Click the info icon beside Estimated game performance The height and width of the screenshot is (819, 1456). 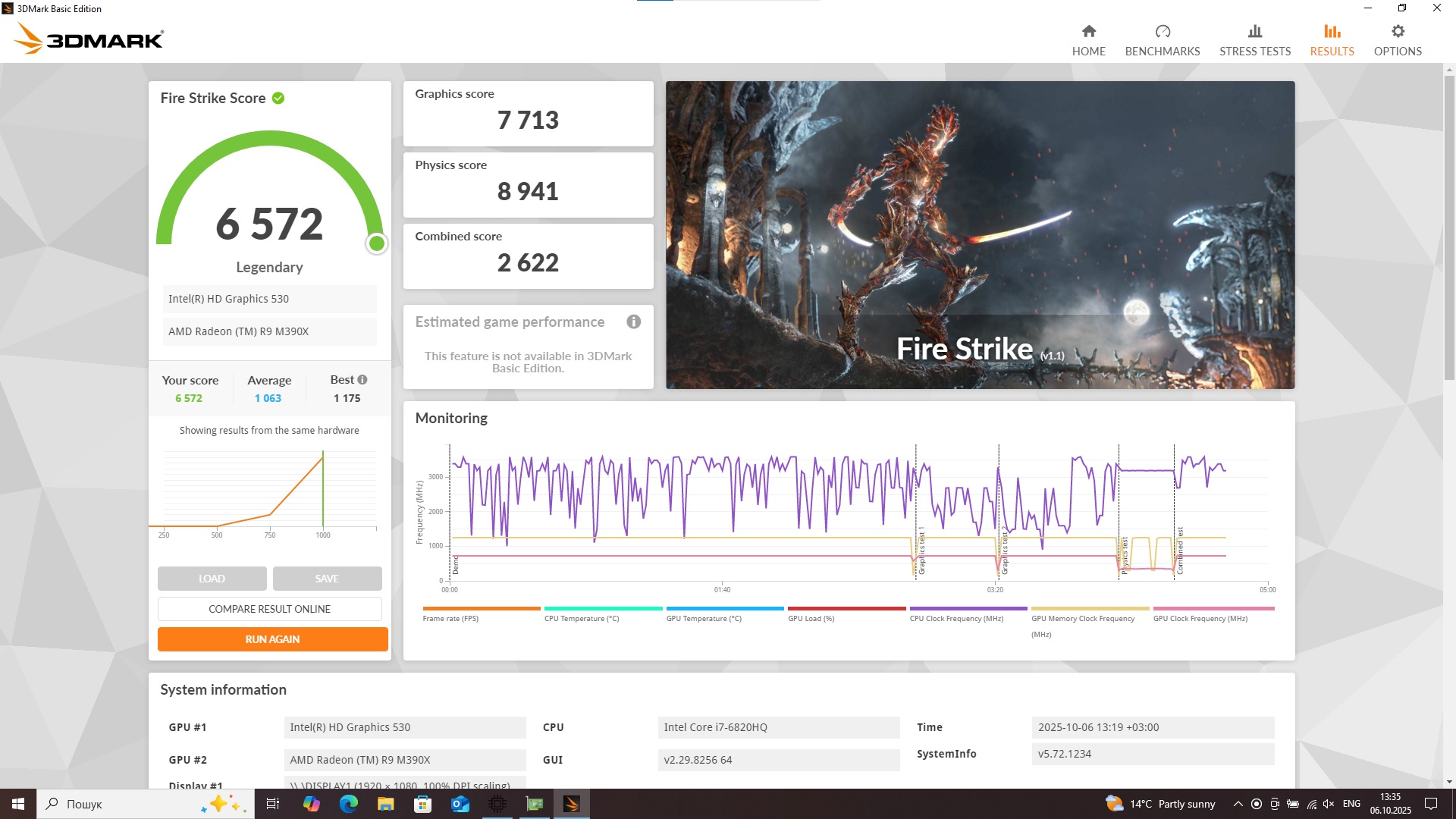click(x=633, y=322)
